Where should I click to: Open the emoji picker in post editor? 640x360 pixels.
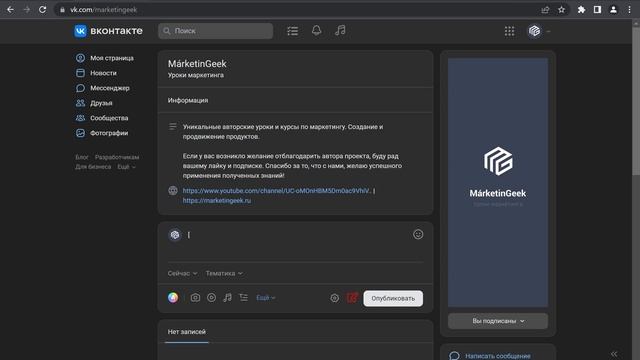point(418,234)
